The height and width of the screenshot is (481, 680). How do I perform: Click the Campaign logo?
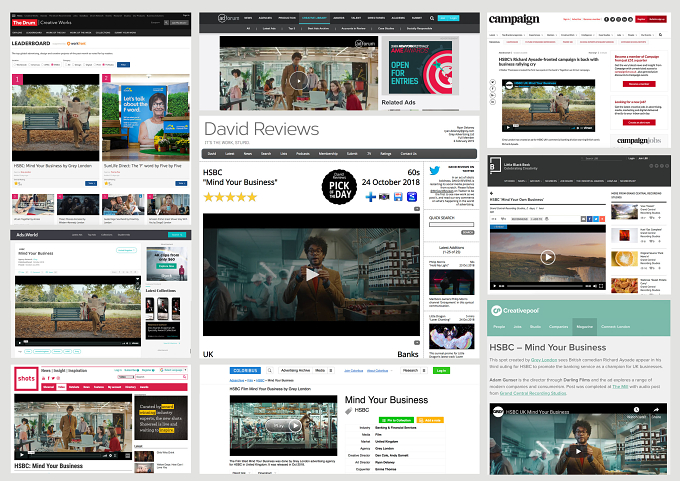pyautogui.click(x=514, y=20)
